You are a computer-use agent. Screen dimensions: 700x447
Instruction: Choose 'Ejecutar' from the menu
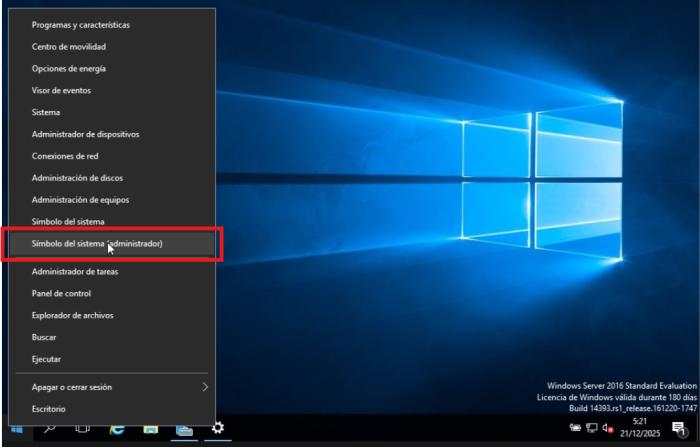pos(46,358)
